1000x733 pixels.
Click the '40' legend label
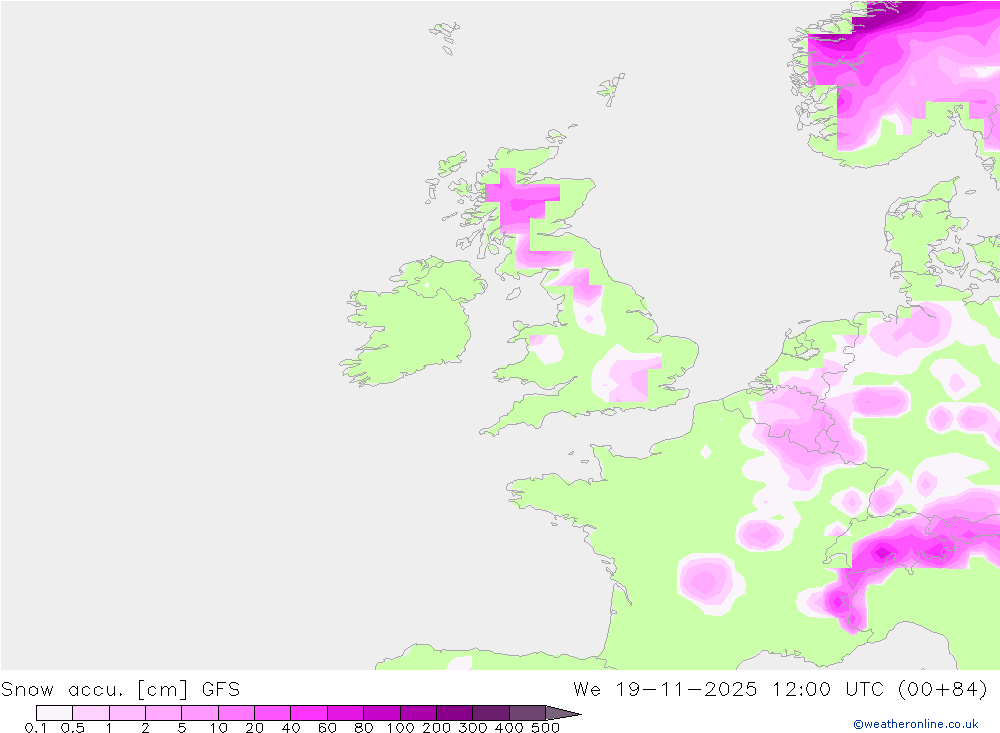291,727
